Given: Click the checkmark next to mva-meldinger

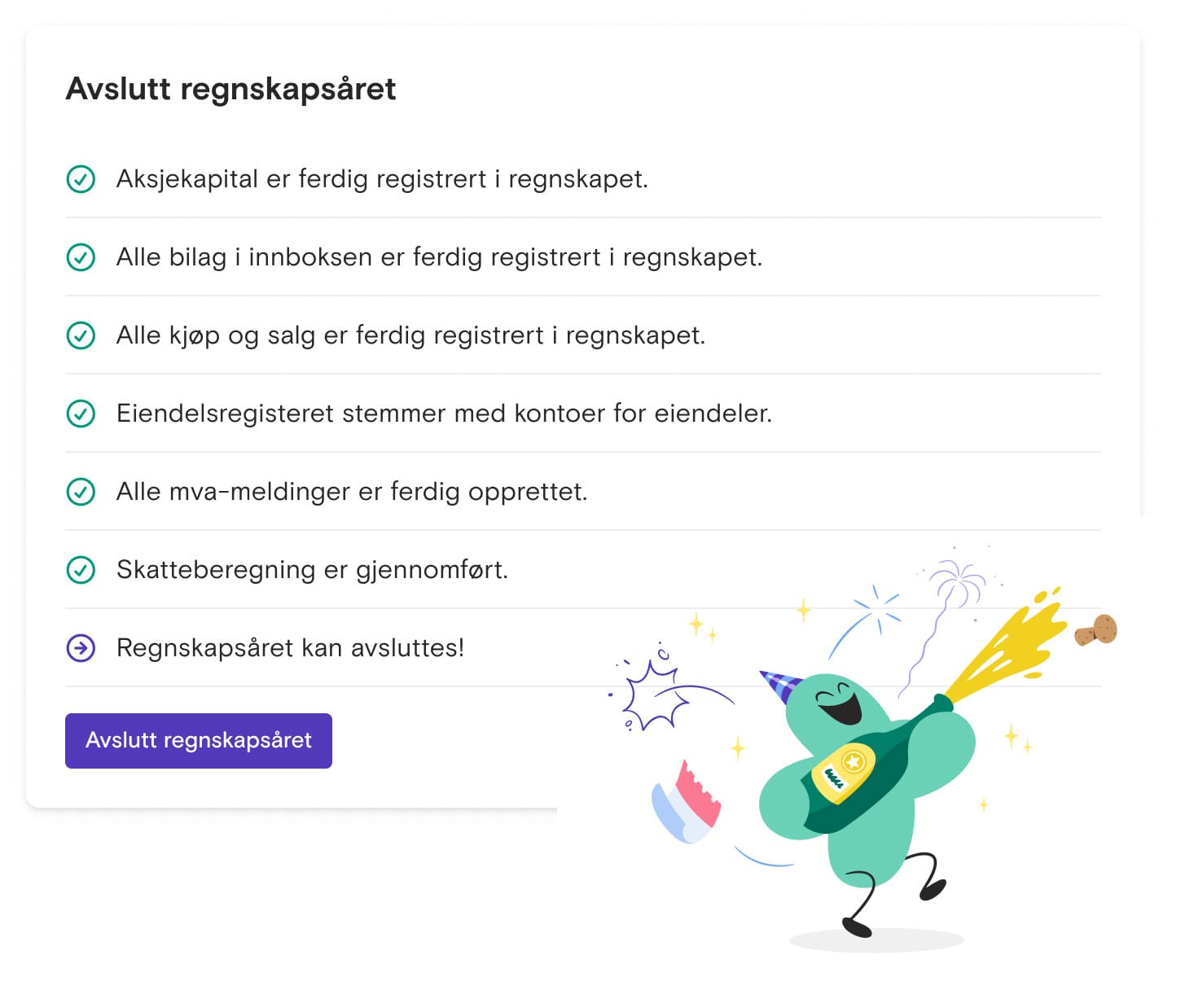Looking at the screenshot, I should pos(80,491).
